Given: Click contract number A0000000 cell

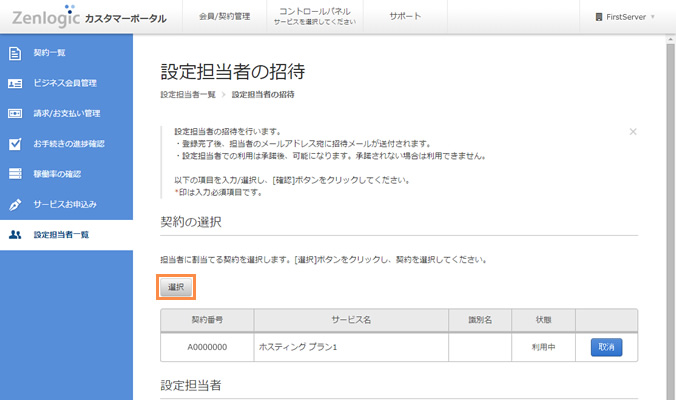Looking at the screenshot, I should click(207, 347).
